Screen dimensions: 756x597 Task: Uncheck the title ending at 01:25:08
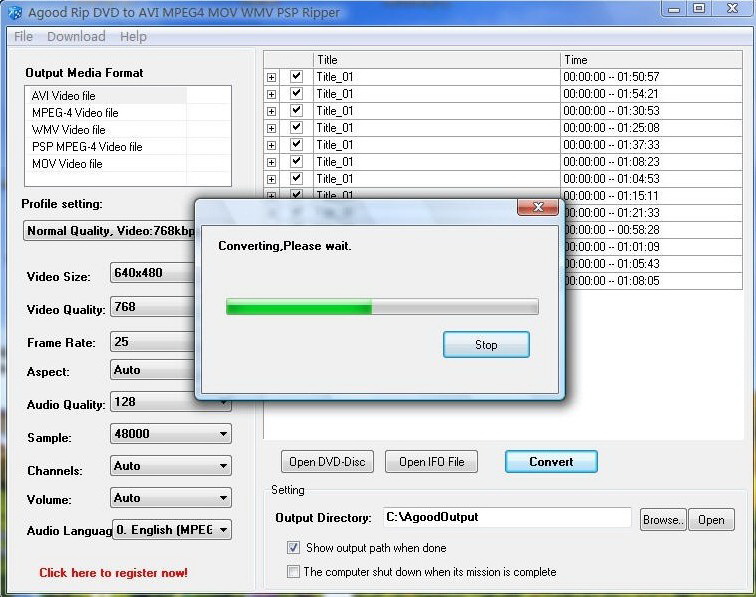coord(297,127)
